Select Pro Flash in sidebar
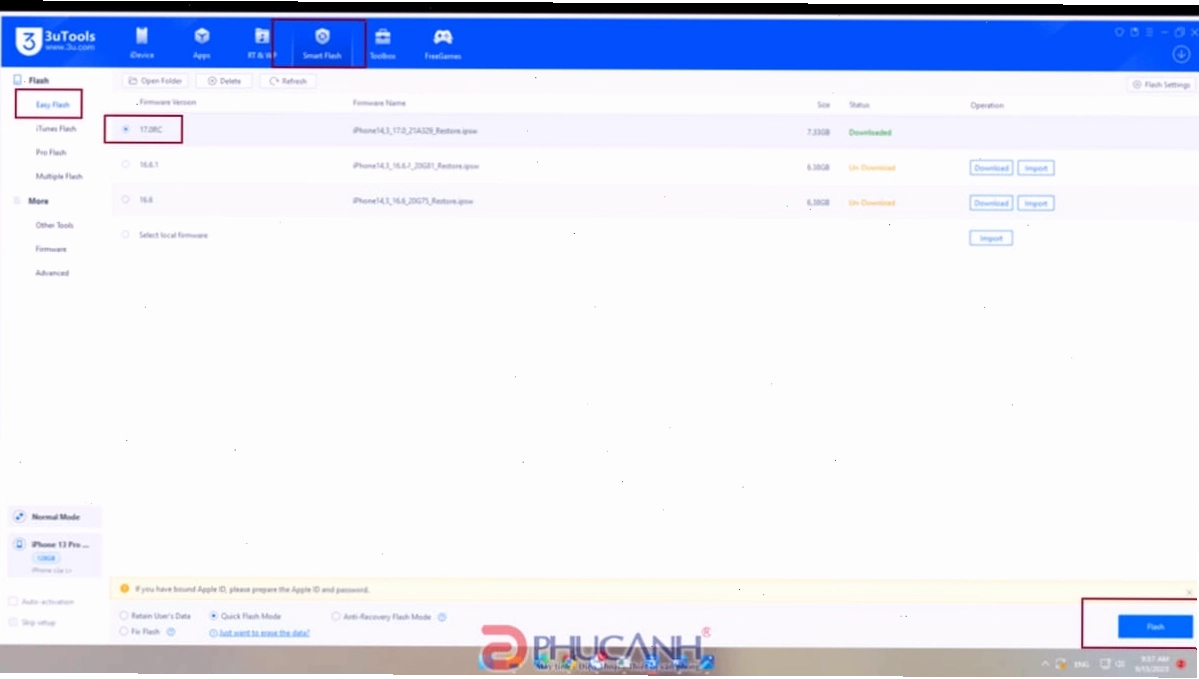This screenshot has height=679, width=1199. click(x=50, y=152)
